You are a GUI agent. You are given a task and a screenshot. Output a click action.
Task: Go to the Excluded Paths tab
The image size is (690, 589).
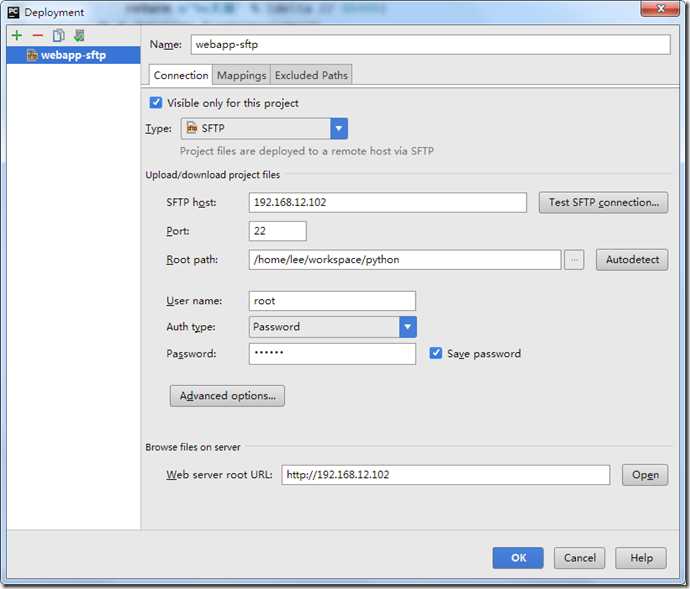[311, 75]
